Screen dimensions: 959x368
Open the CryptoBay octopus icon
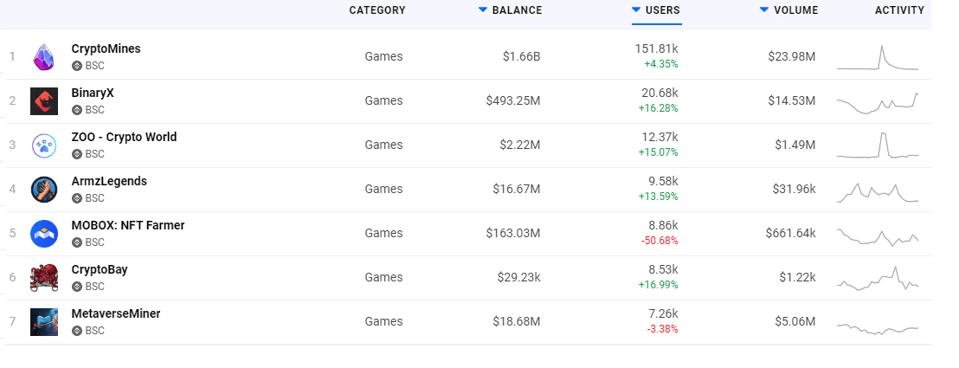tap(44, 278)
